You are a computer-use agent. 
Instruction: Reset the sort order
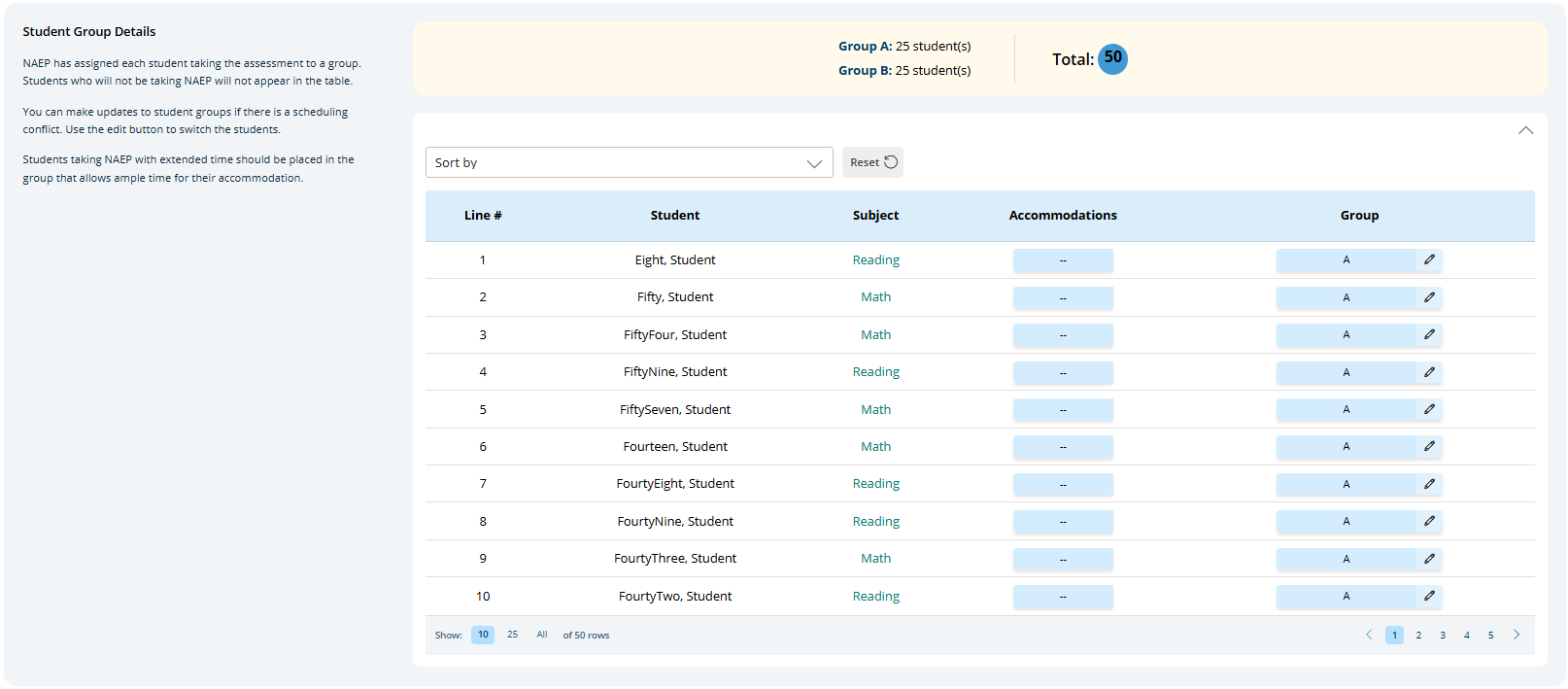[872, 162]
